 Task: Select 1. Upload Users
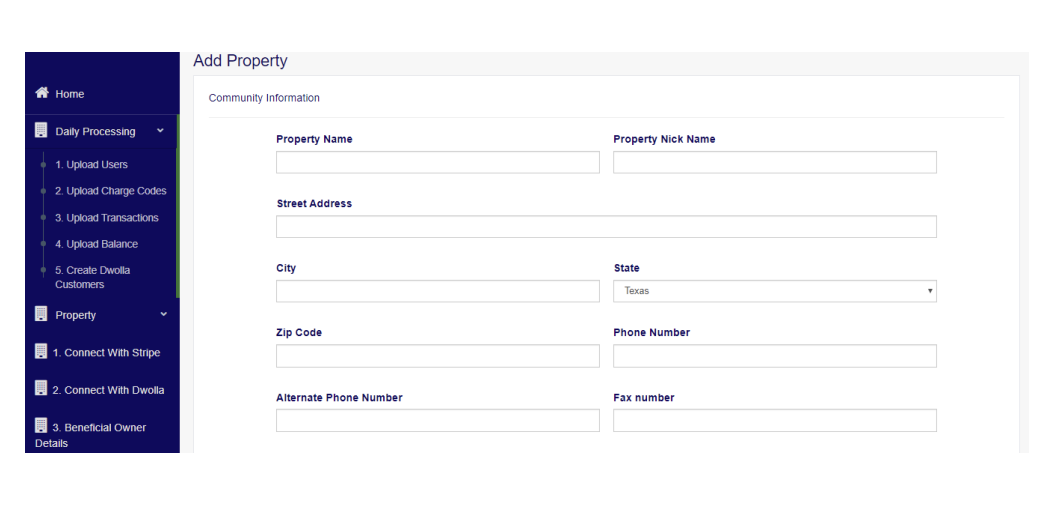91,165
